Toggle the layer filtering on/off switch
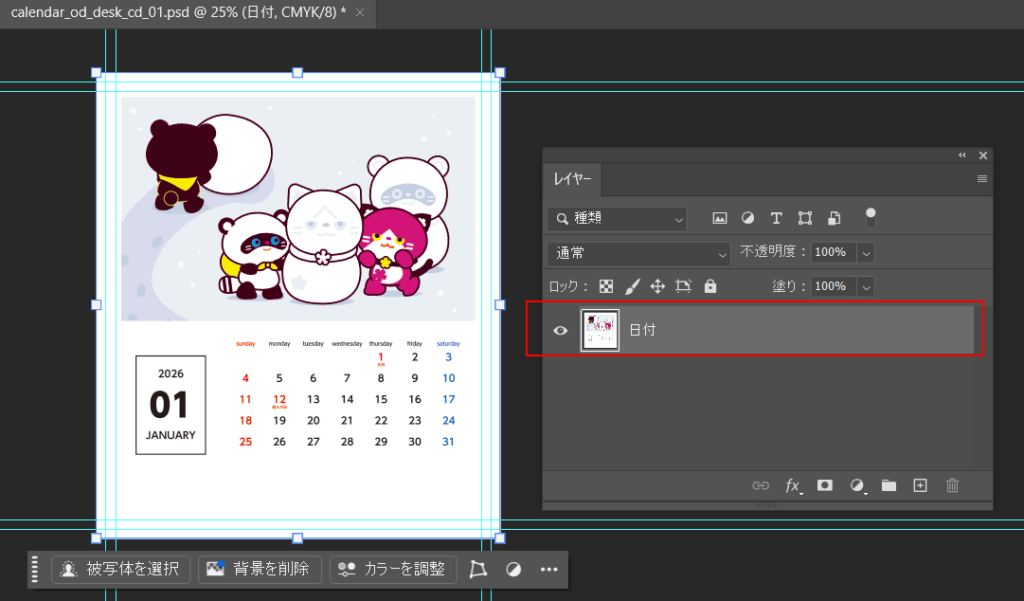Viewport: 1024px width, 601px height. [870, 215]
